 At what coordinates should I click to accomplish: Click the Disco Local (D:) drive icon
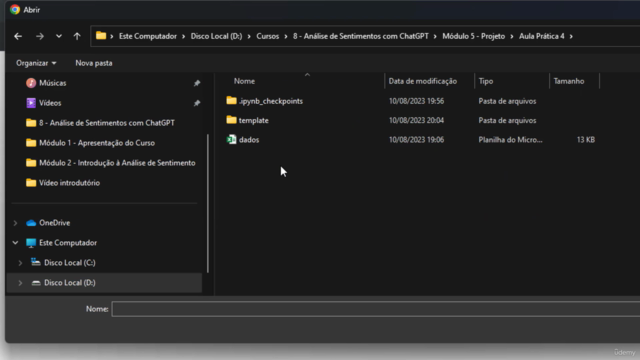tap(36, 283)
